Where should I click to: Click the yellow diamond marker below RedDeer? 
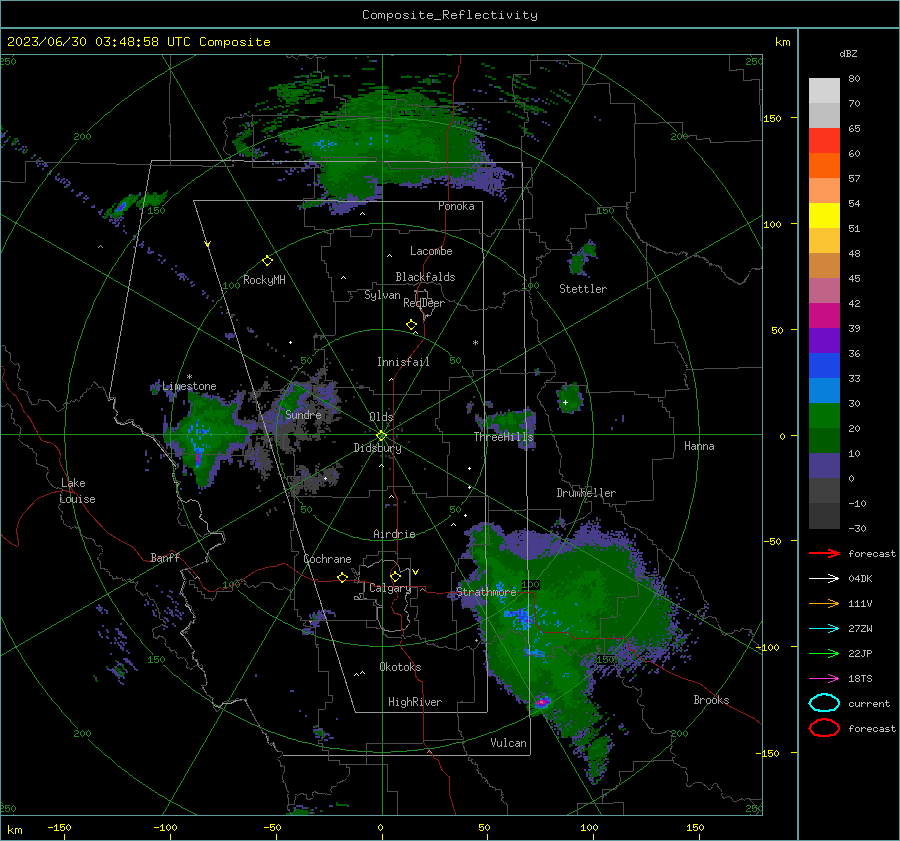click(411, 325)
